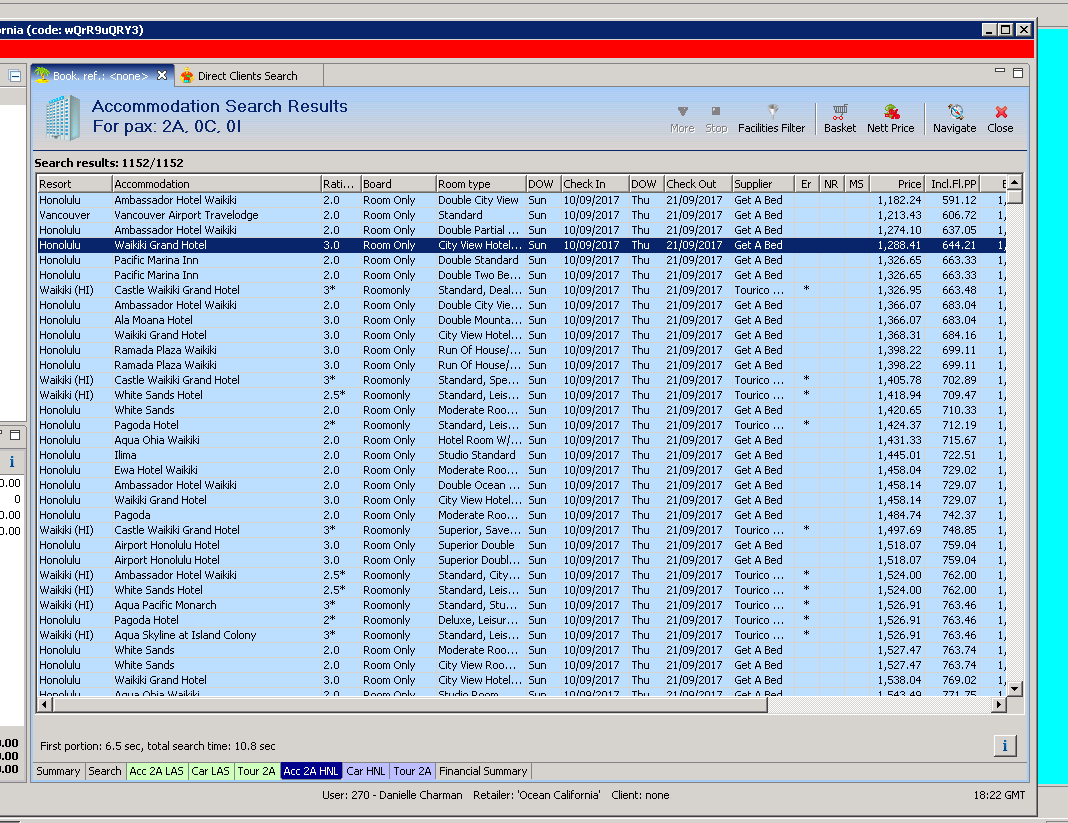Click the Navigate toolbar icon
This screenshot has width=1068, height=823.
954,118
